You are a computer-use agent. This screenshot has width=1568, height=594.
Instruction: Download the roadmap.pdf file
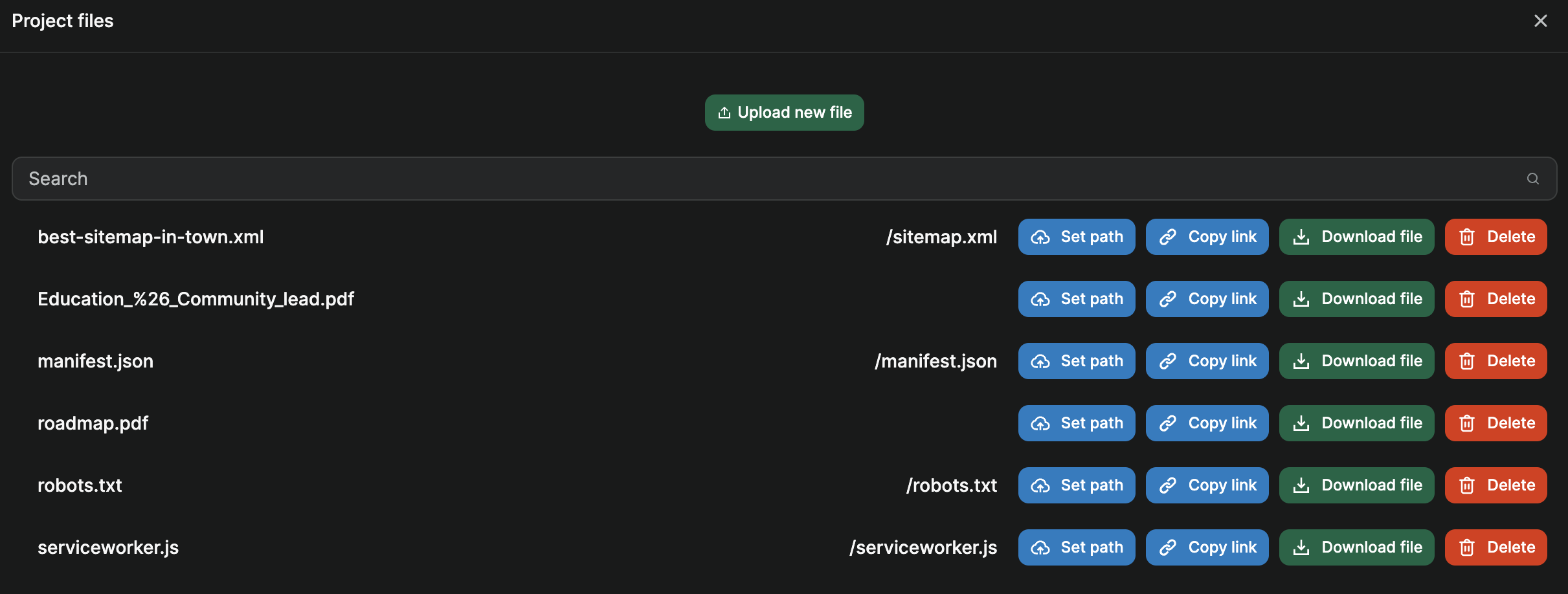[1356, 423]
